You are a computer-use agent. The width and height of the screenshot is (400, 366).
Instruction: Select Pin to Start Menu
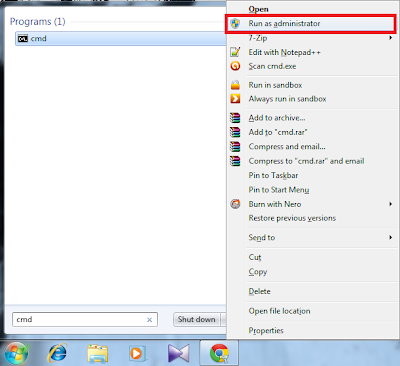(x=279, y=190)
